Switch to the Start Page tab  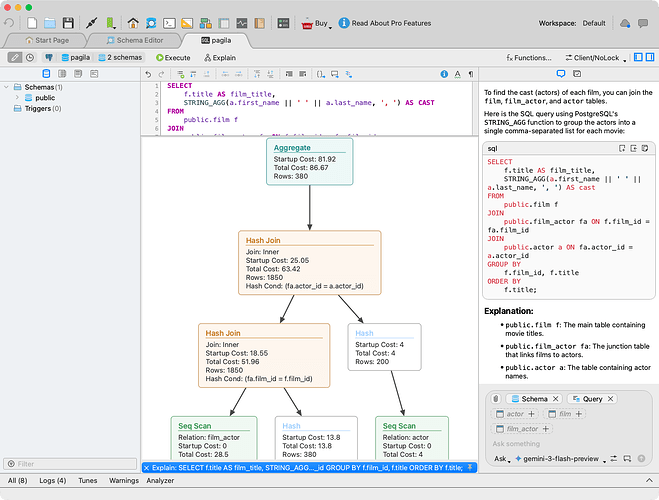tap(47, 40)
